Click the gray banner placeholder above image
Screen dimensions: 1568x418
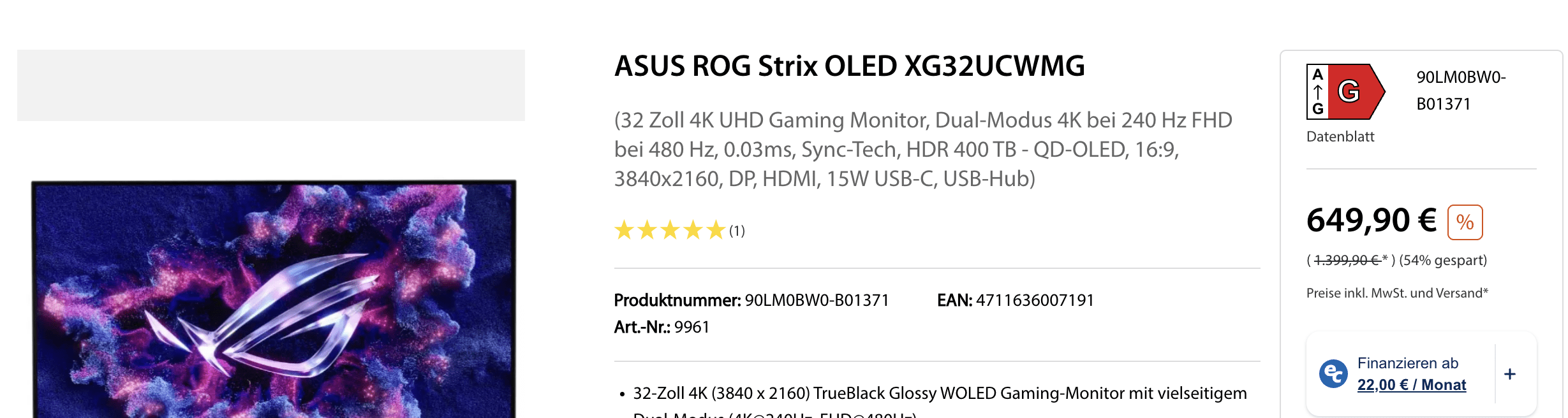point(270,85)
